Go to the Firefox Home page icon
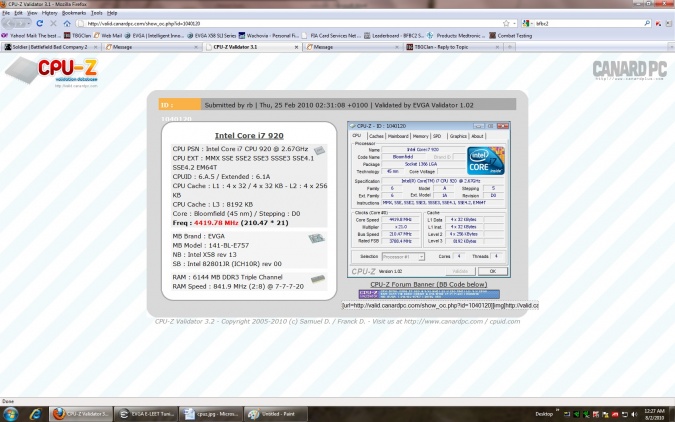675x422 pixels. pos(67,23)
